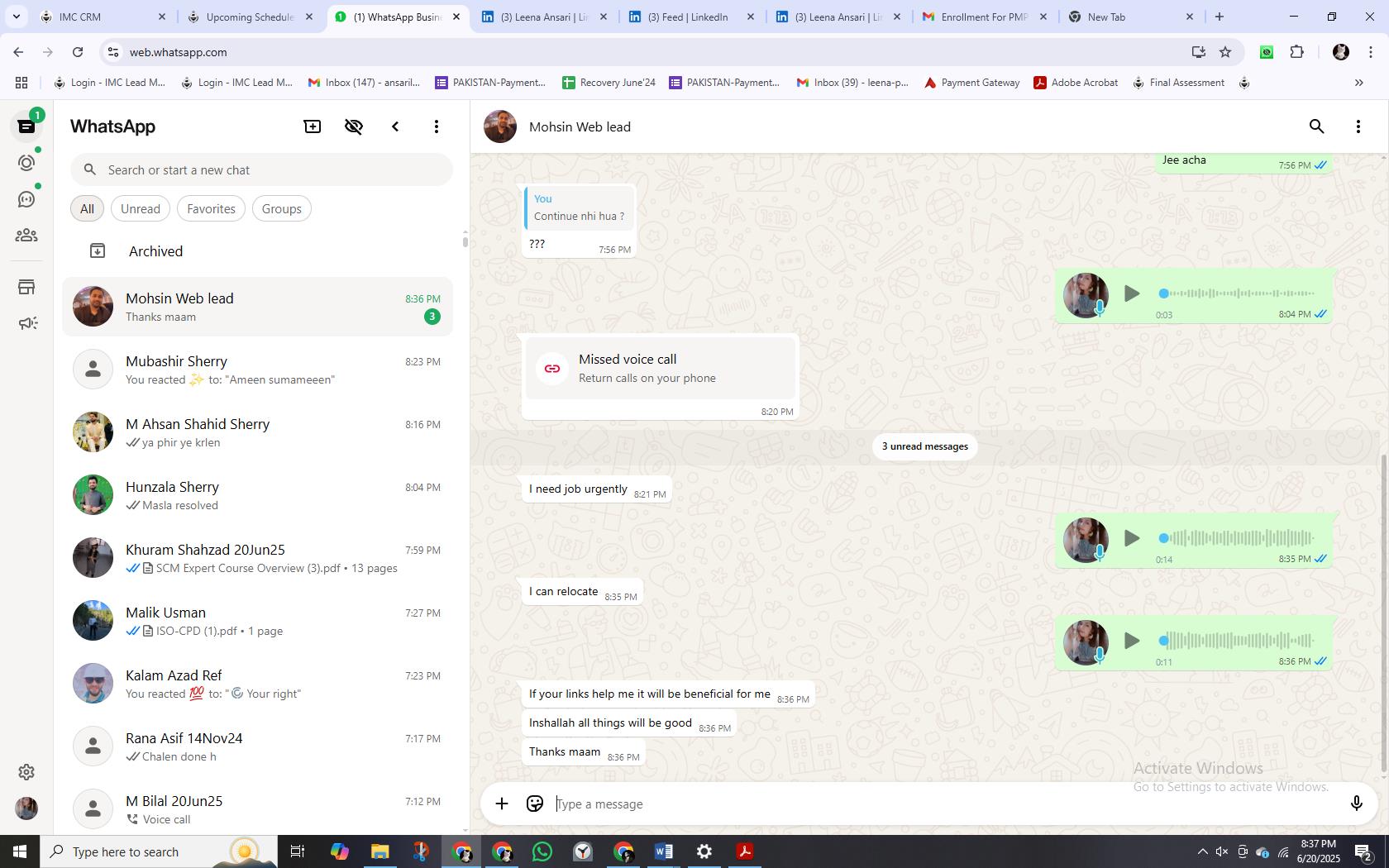Show more bookmarks with double chevron
The image size is (1389, 868).
[1358, 83]
